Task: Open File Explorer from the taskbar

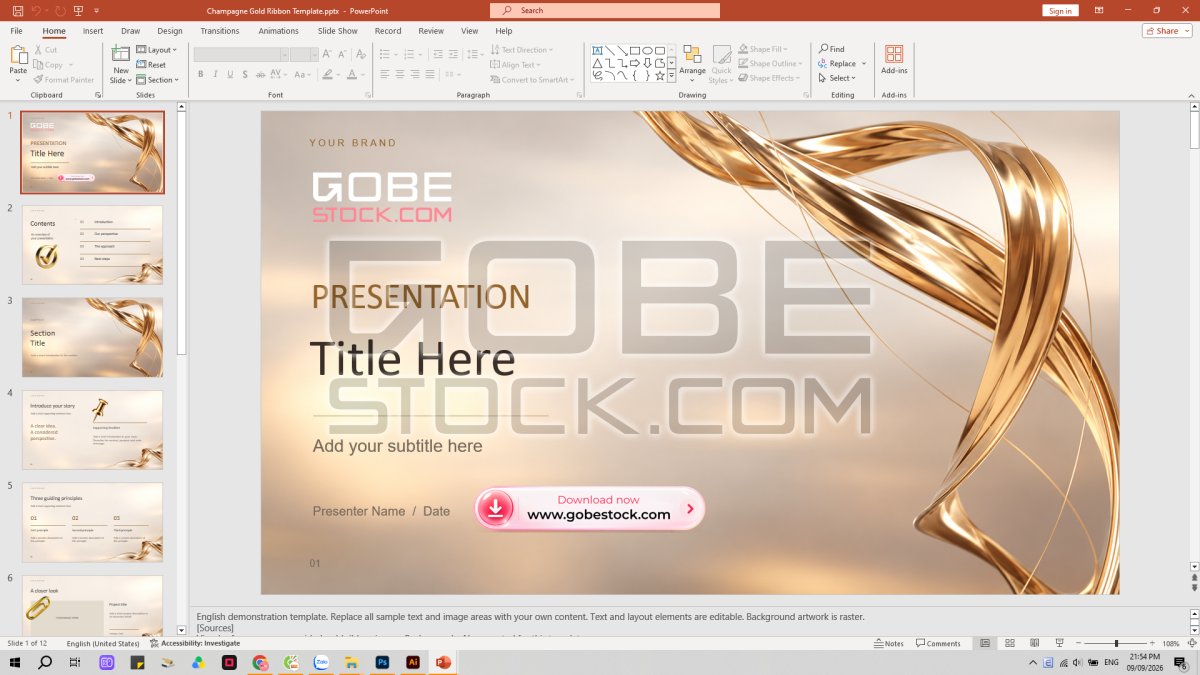Action: 351,662
